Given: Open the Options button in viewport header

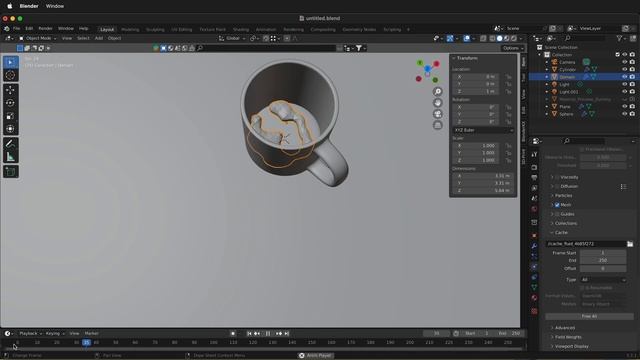Looking at the screenshot, I should click(x=513, y=48).
